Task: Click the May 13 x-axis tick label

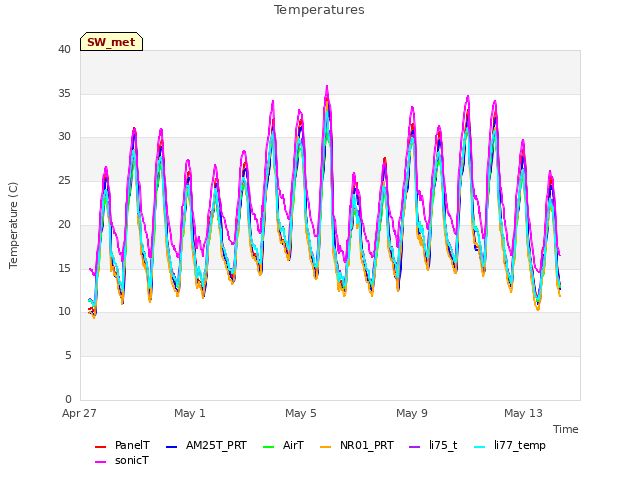Action: pyautogui.click(x=523, y=413)
